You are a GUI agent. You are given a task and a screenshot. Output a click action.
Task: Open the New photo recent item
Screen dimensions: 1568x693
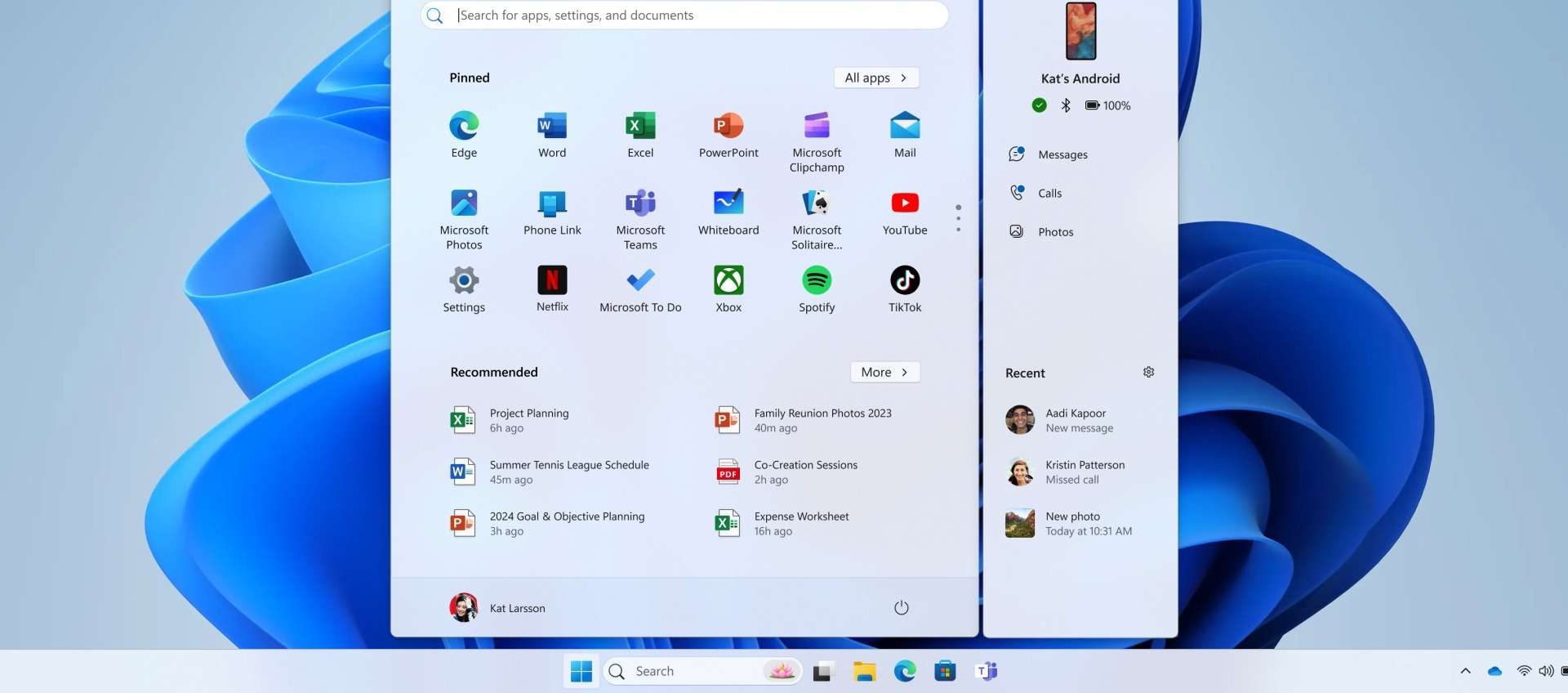point(1069,523)
